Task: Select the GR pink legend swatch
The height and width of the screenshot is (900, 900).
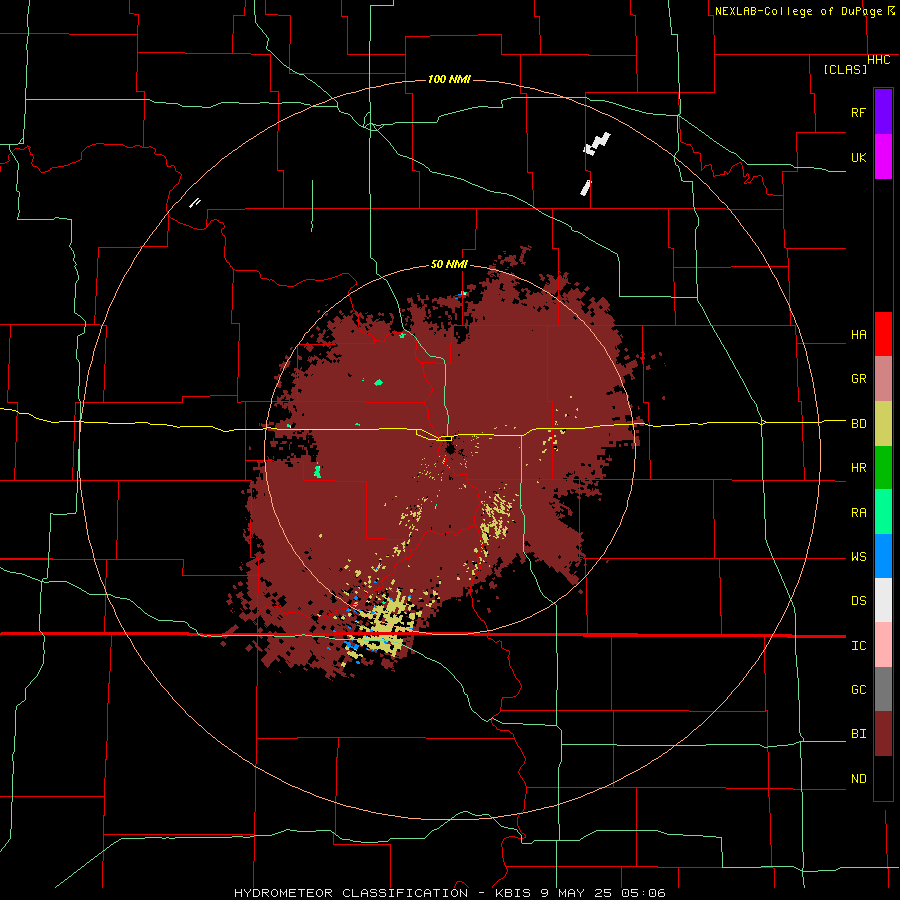Action: (x=883, y=379)
